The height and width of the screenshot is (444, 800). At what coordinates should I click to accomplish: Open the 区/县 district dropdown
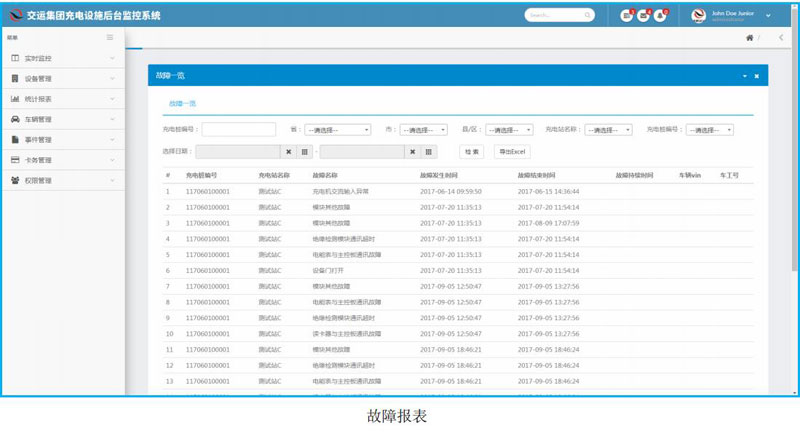pos(510,130)
